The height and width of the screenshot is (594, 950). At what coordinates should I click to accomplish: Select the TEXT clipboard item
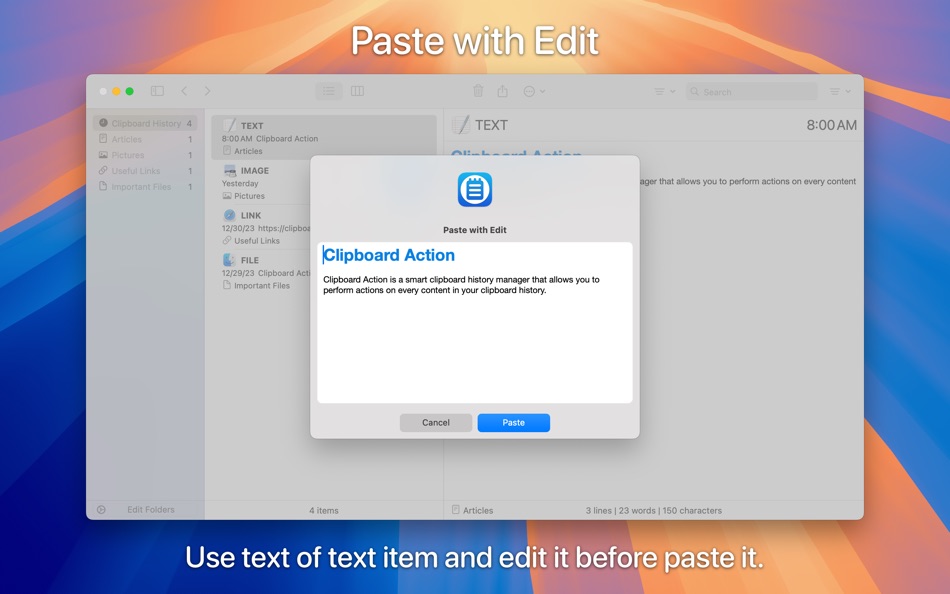pyautogui.click(x=324, y=138)
